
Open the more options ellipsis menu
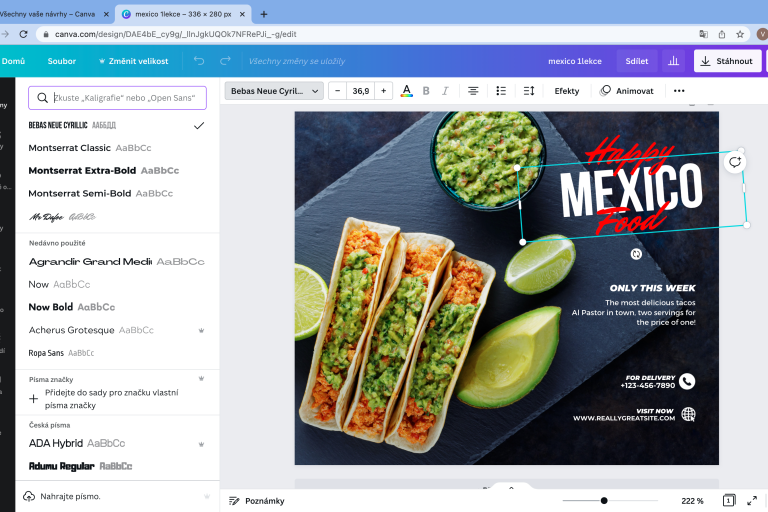(x=679, y=91)
